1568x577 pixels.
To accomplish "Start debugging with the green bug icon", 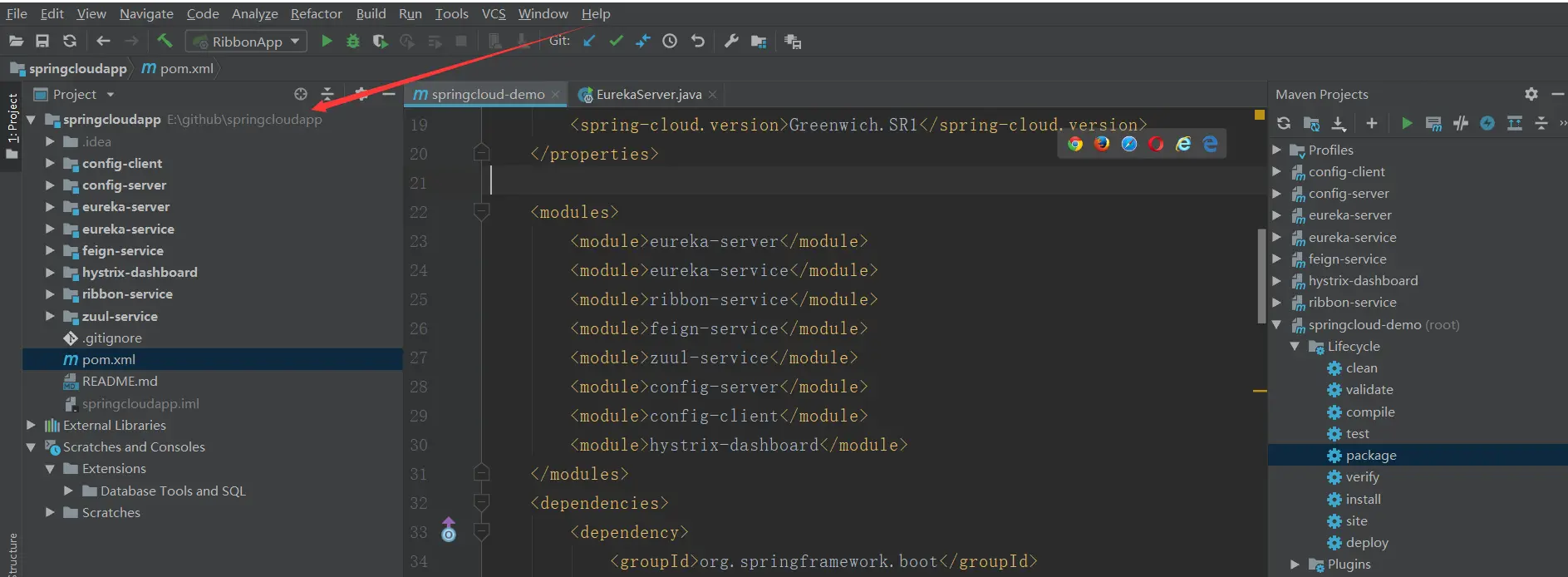I will coord(353,41).
